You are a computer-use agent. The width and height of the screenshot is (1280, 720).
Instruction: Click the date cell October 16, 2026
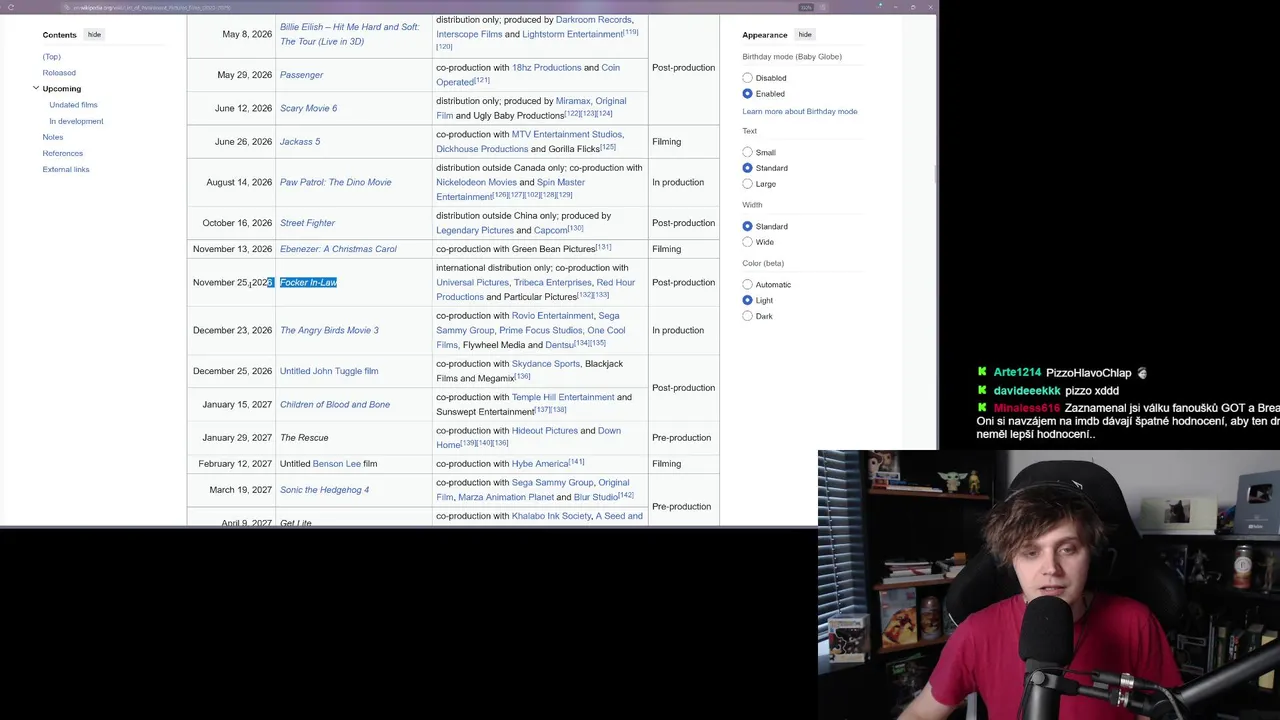(231, 223)
